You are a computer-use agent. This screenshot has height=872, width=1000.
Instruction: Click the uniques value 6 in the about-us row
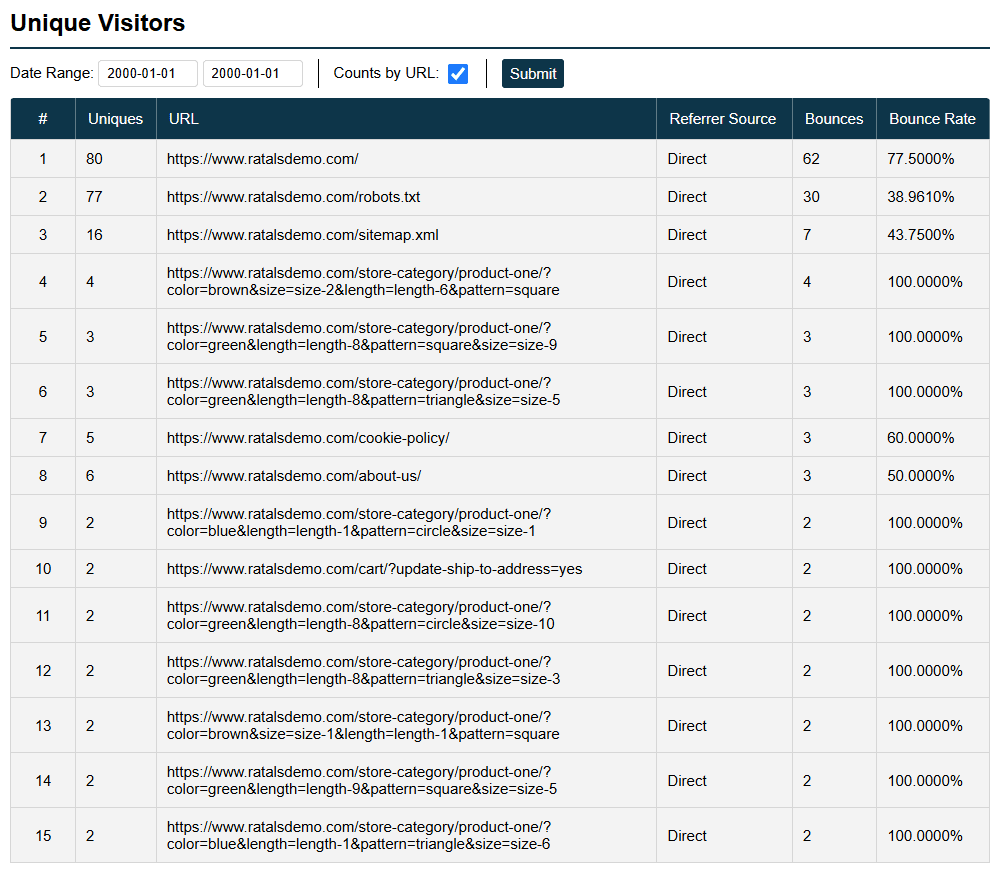[90, 477]
